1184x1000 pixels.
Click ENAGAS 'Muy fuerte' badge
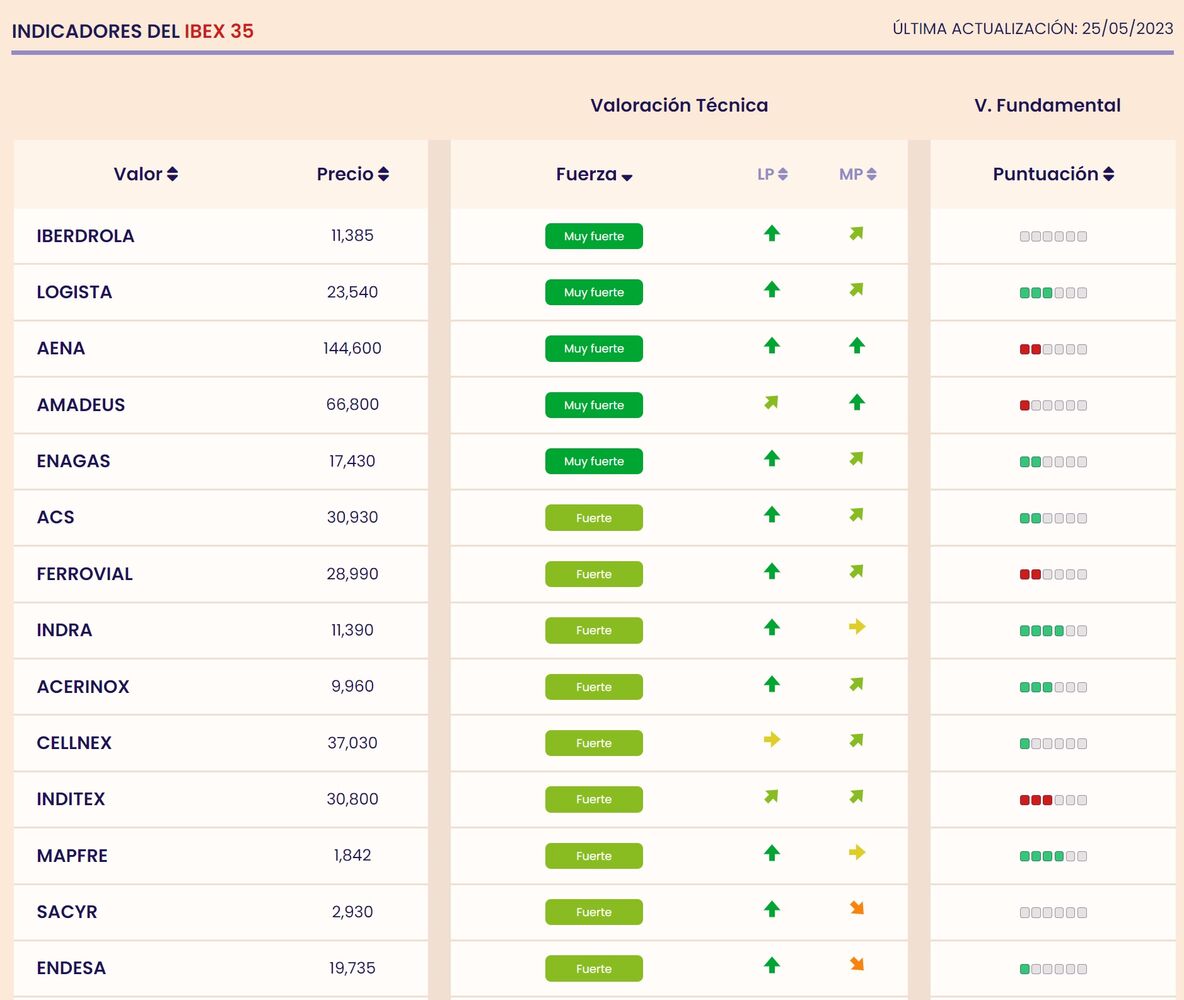(x=594, y=461)
